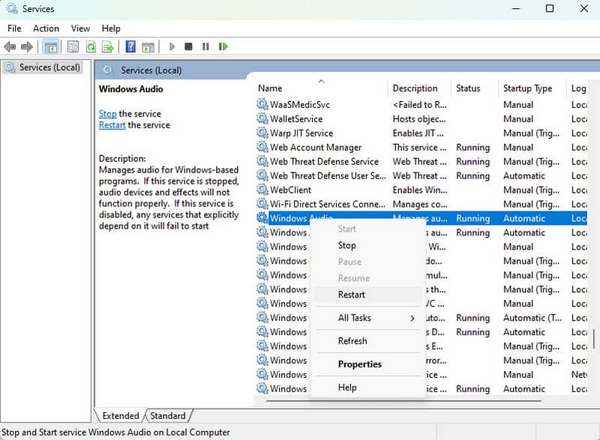600x440 pixels.
Task: Click the Refresh toolbar icon
Action: click(91, 47)
